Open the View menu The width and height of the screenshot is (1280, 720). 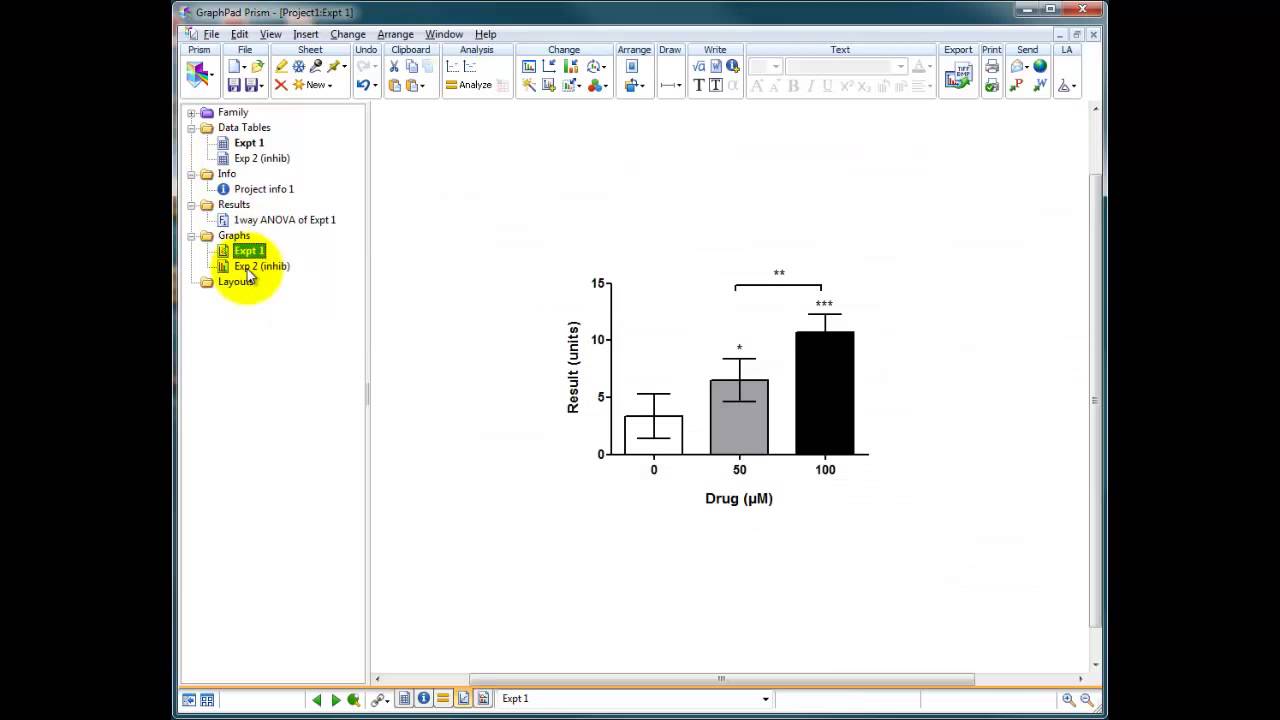pyautogui.click(x=271, y=34)
